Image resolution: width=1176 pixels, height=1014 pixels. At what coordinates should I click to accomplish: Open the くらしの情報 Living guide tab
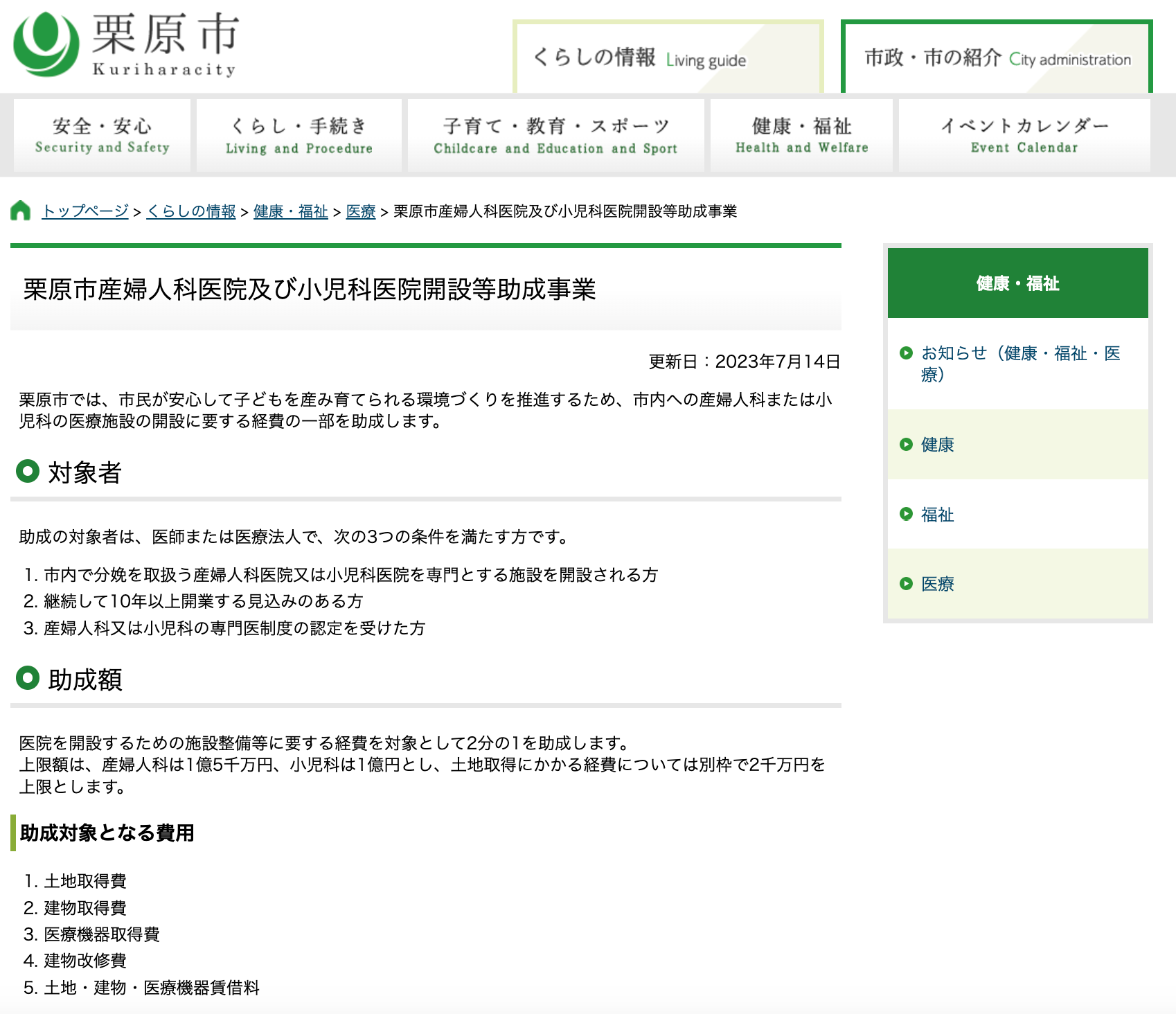coord(668,57)
